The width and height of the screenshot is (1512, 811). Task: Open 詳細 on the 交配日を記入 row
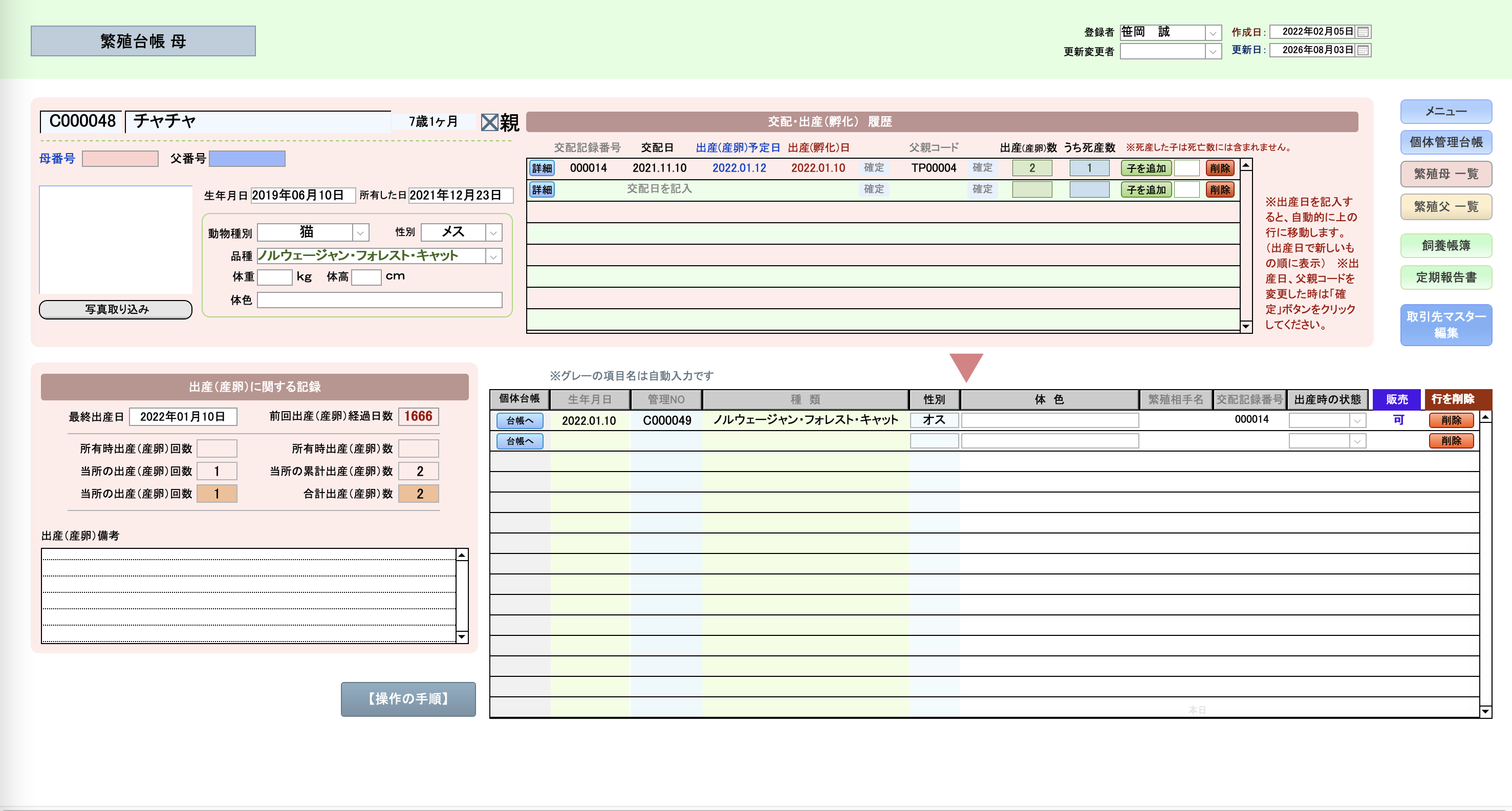click(542, 189)
